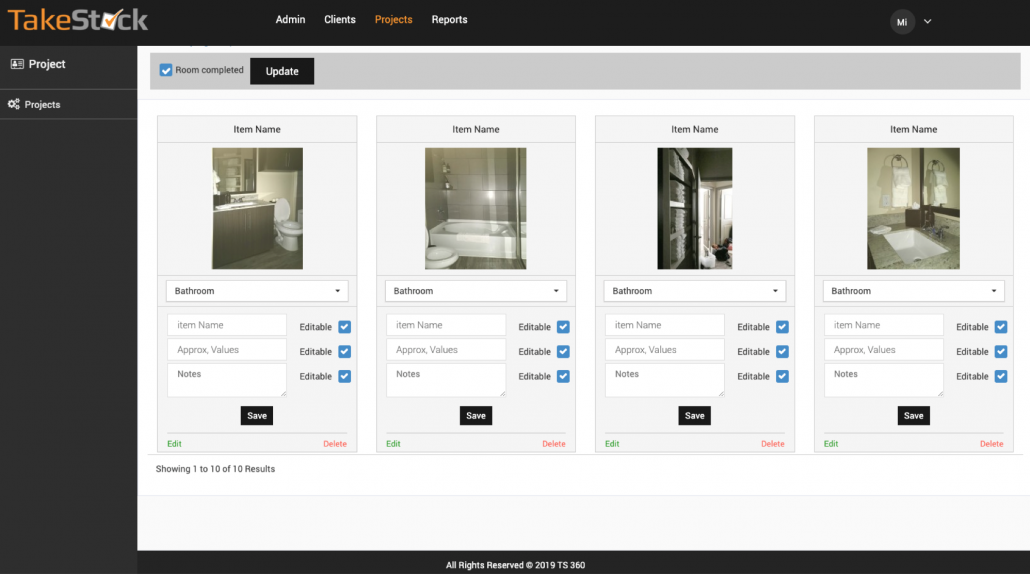Screen dimensions: 1030x575
Task: Click 'Showing 1 to 10 of 10 Results' text
Action: [x=215, y=469]
